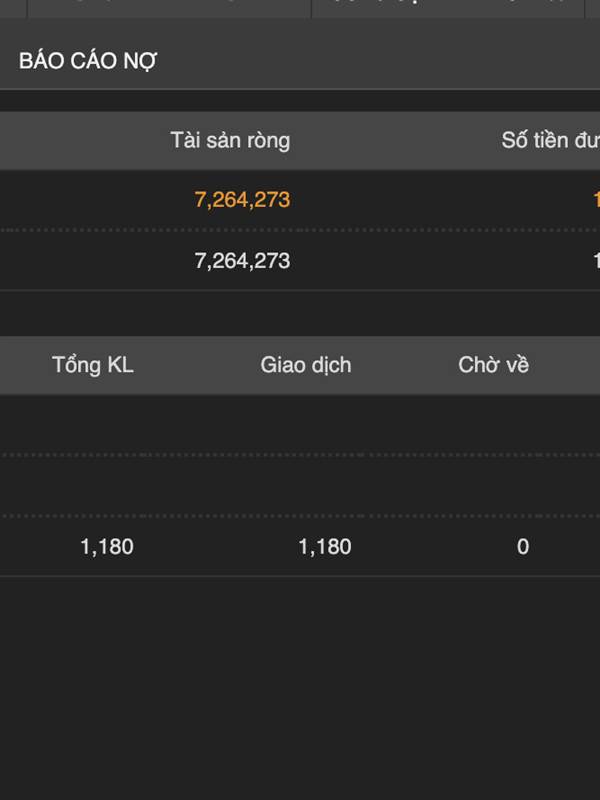Click the Chờ về column header
Image resolution: width=600 pixels, height=800 pixels.
[493, 365]
